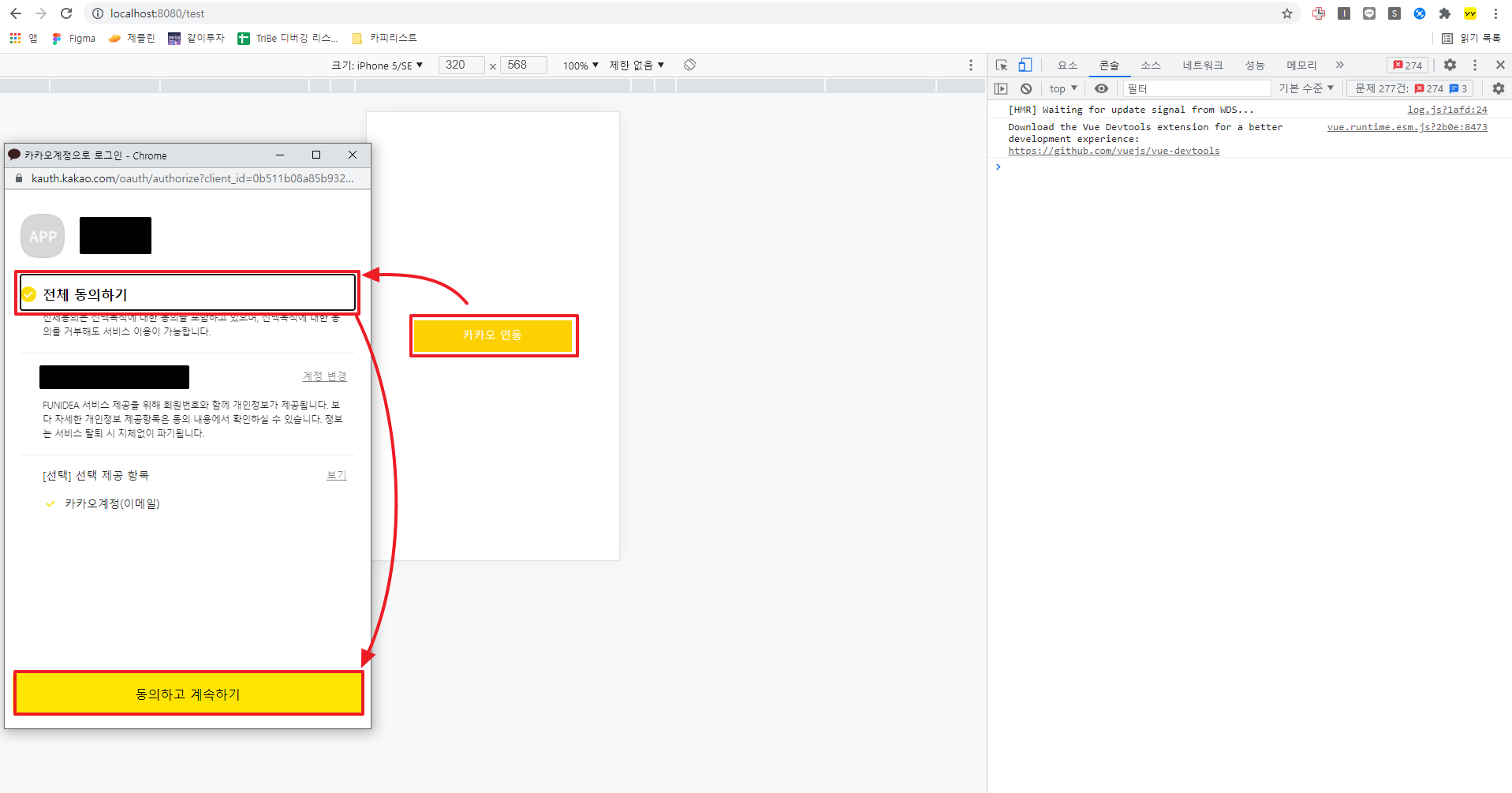This screenshot has width=1512, height=793.
Task: Open the 카피리스트 bookmark folder
Action: (x=384, y=38)
